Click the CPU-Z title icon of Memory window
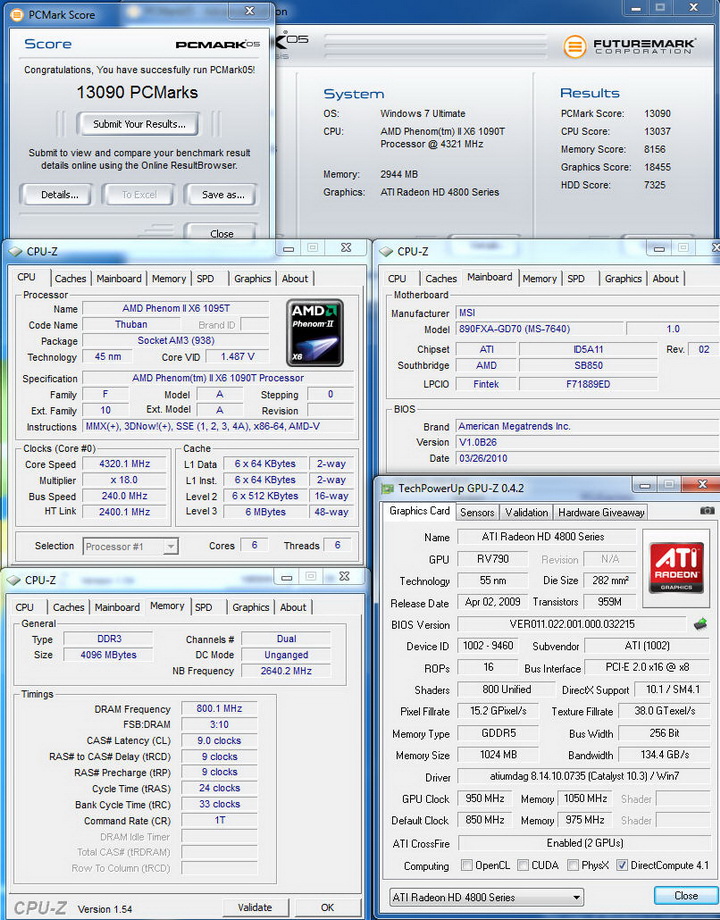 click(13, 580)
